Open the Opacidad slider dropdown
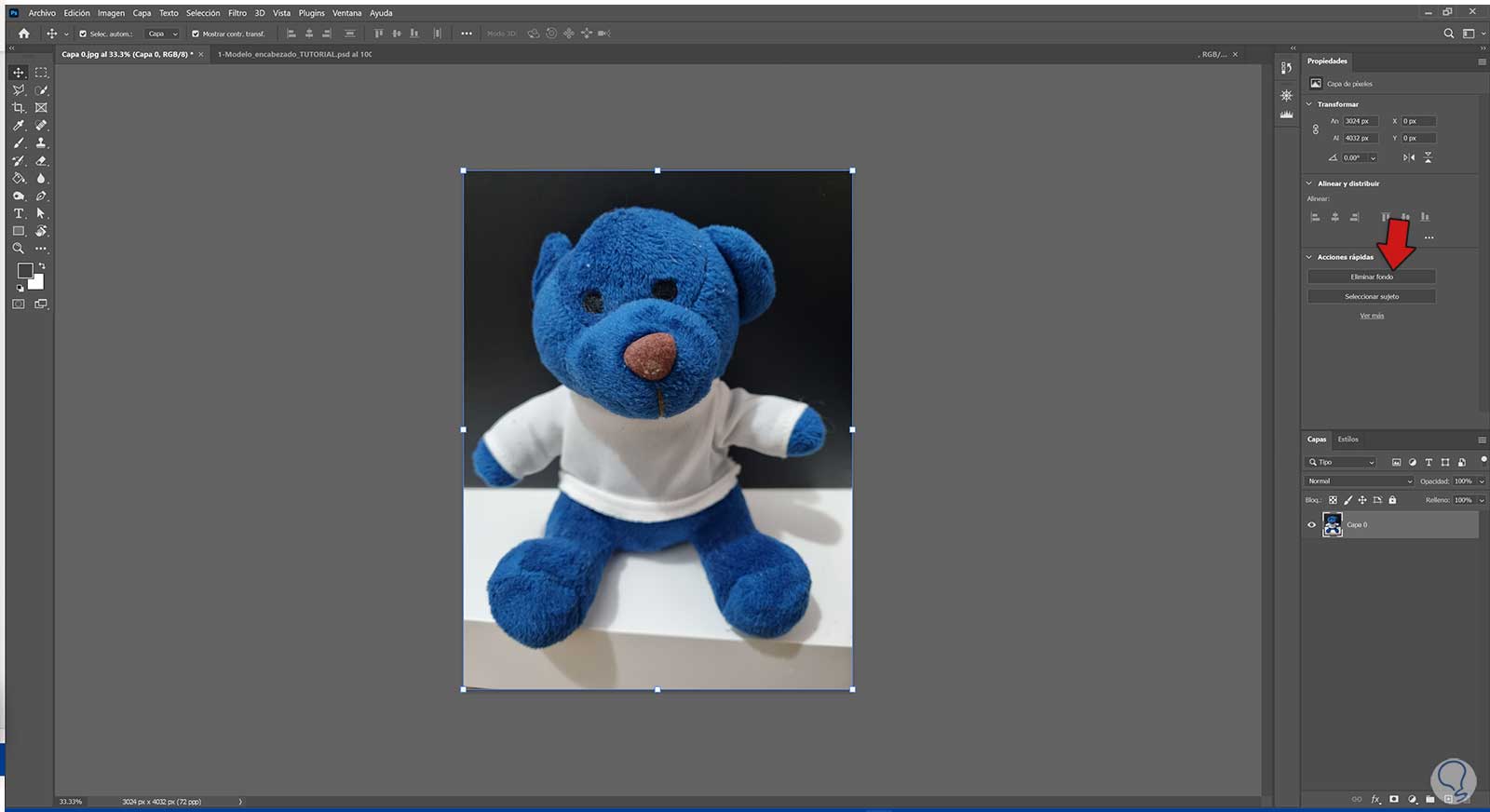 1482,481
